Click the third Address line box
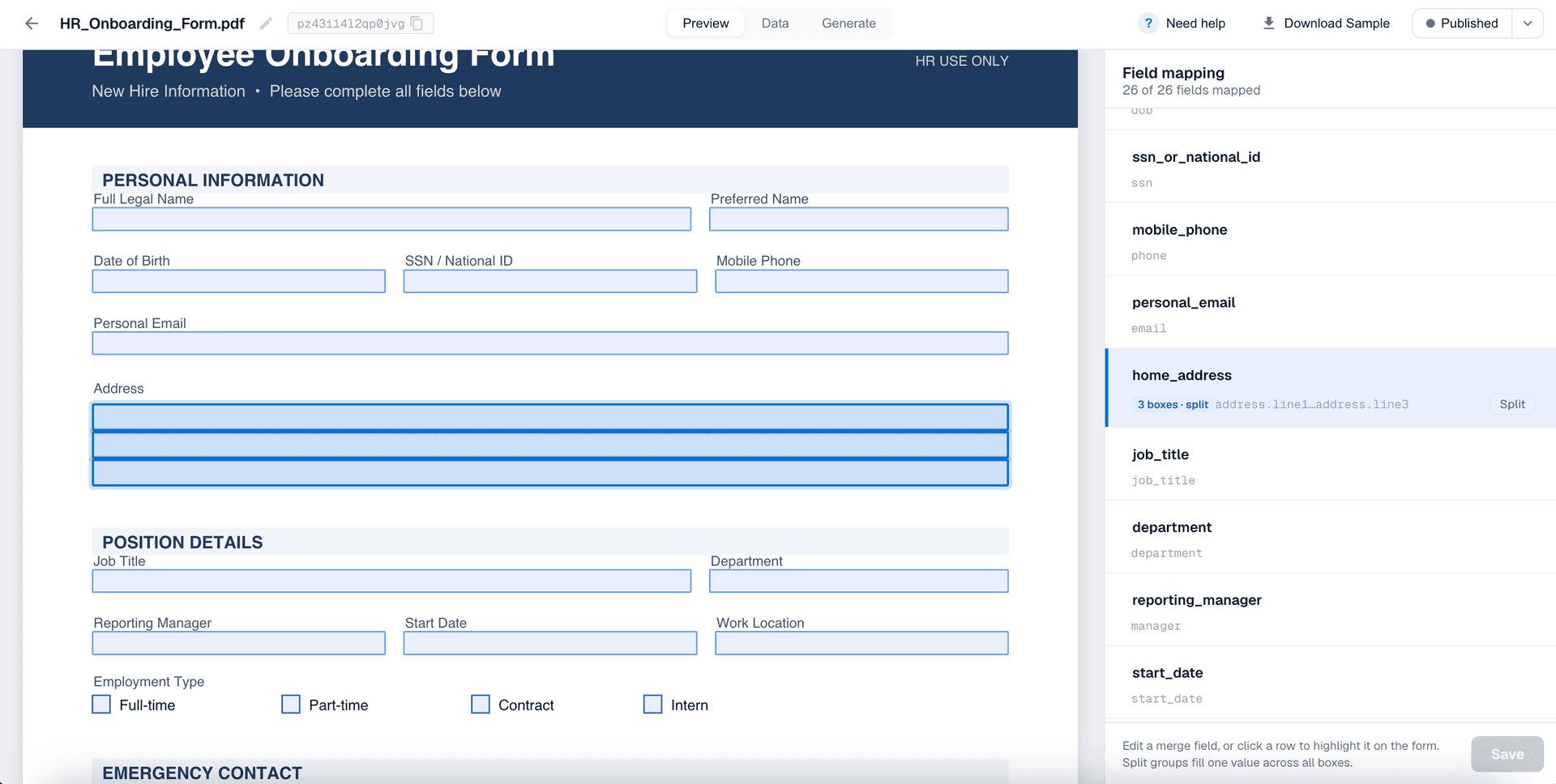Viewport: 1556px width, 784px height. (x=550, y=473)
